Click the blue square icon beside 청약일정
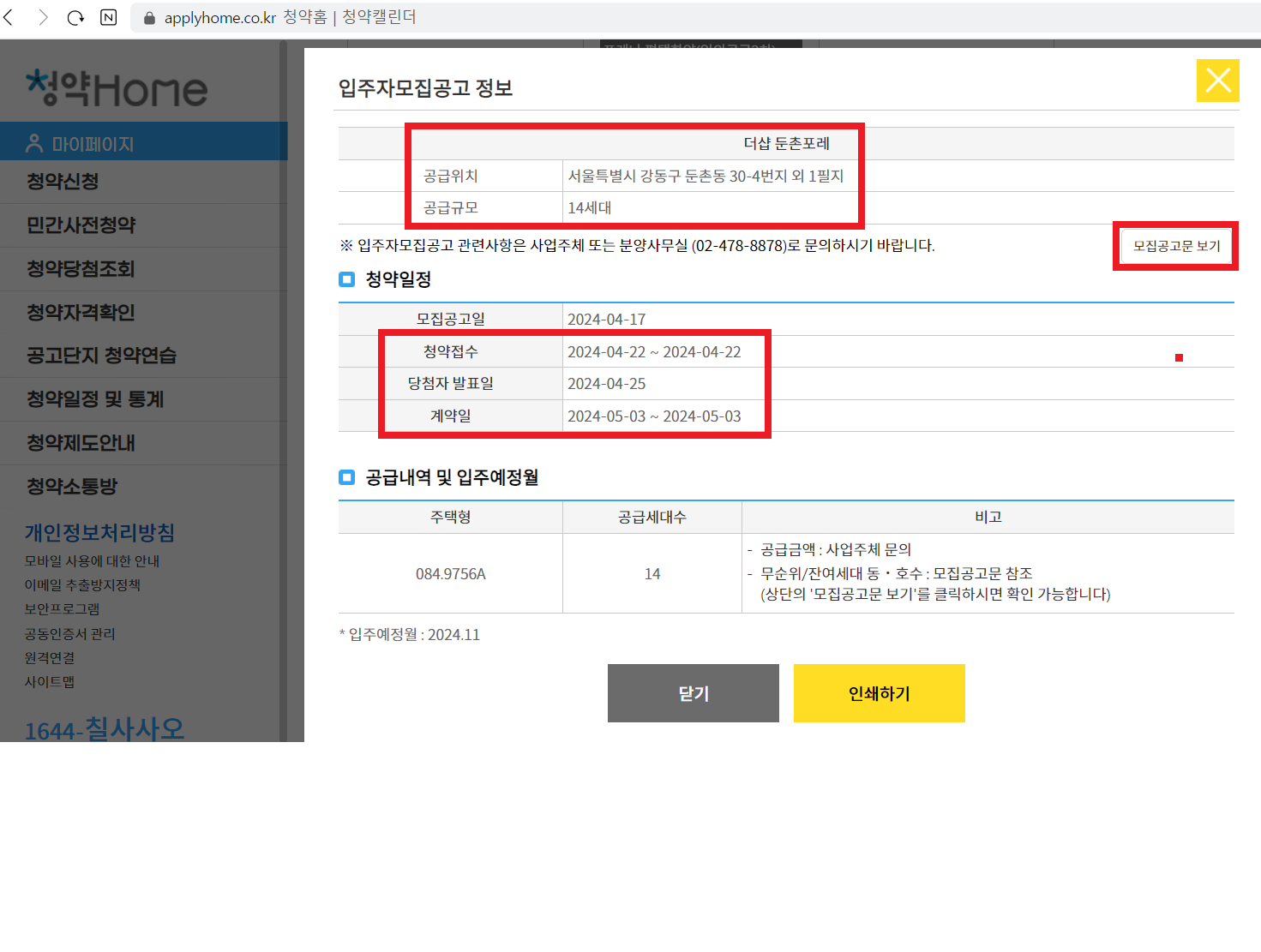 pos(346,278)
